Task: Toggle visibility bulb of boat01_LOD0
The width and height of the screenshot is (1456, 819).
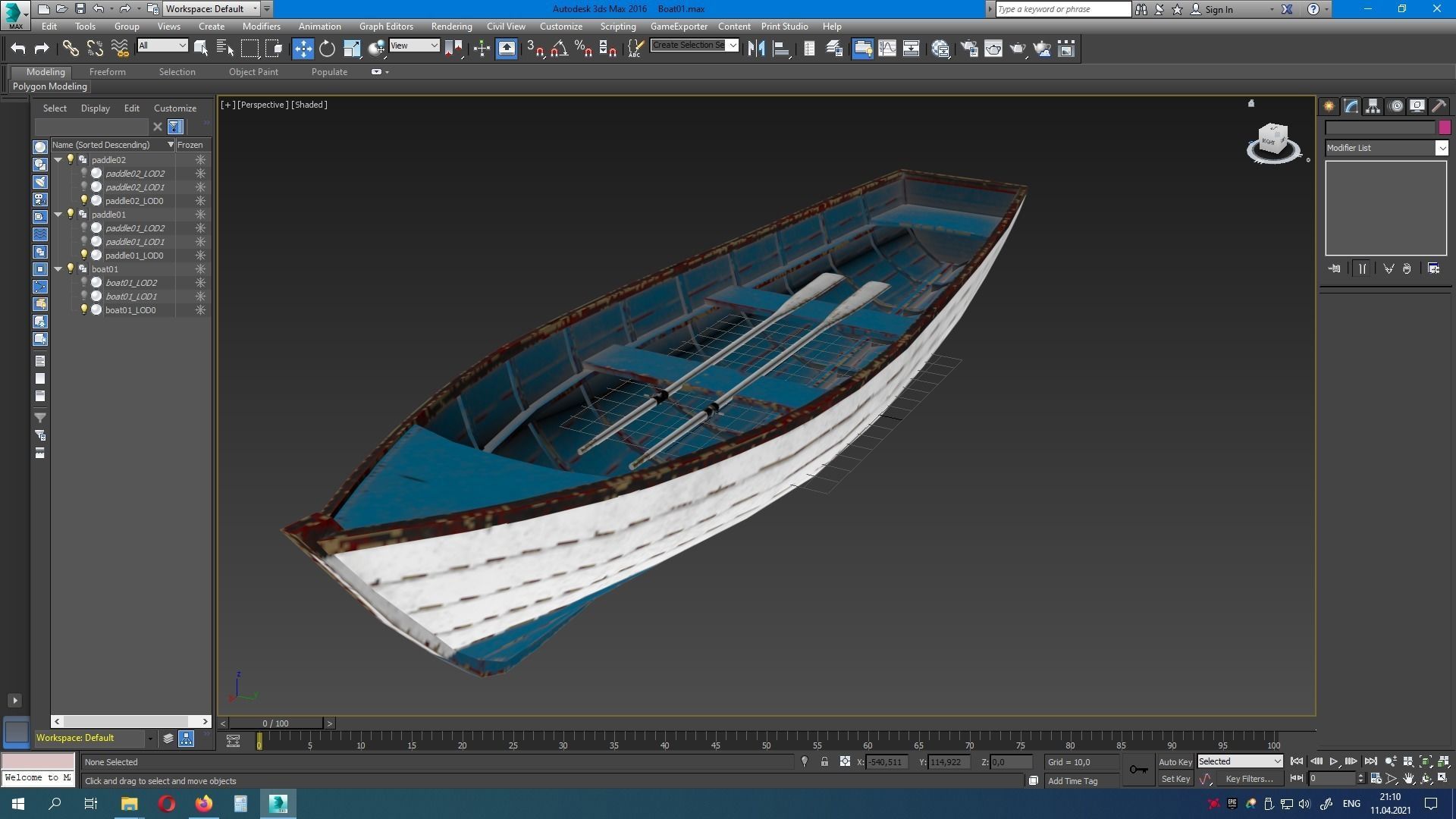Action: pos(84,309)
